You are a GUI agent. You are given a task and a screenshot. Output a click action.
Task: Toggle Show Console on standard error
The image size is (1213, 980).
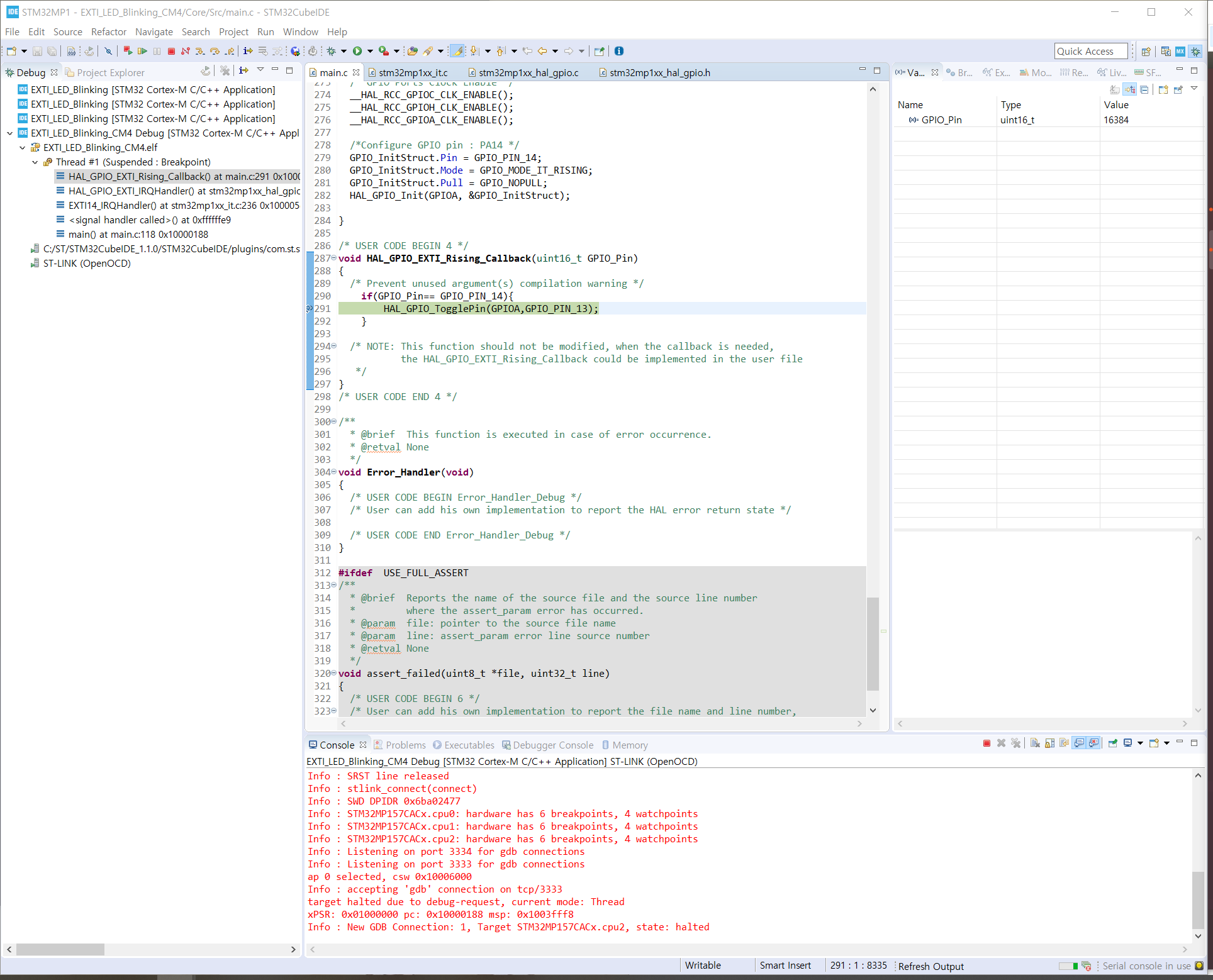pyautogui.click(x=1094, y=743)
